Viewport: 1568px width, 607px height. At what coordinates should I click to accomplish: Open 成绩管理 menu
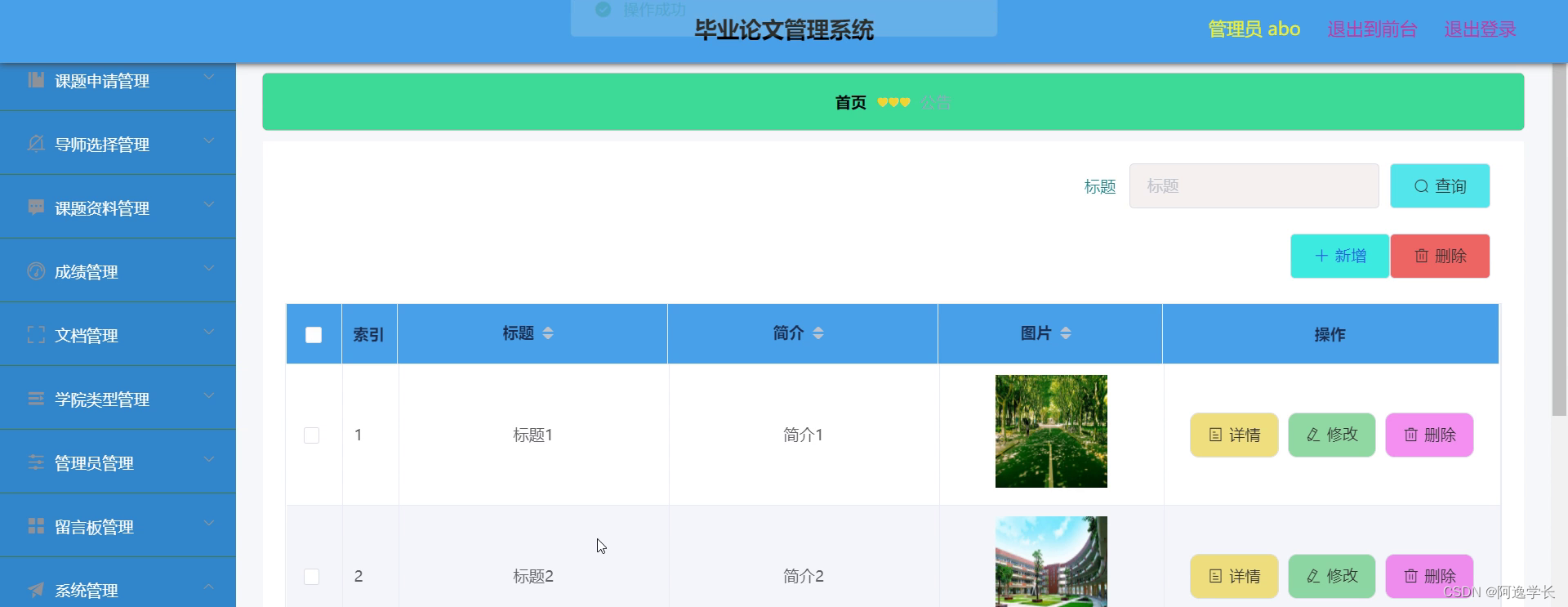[118, 270]
